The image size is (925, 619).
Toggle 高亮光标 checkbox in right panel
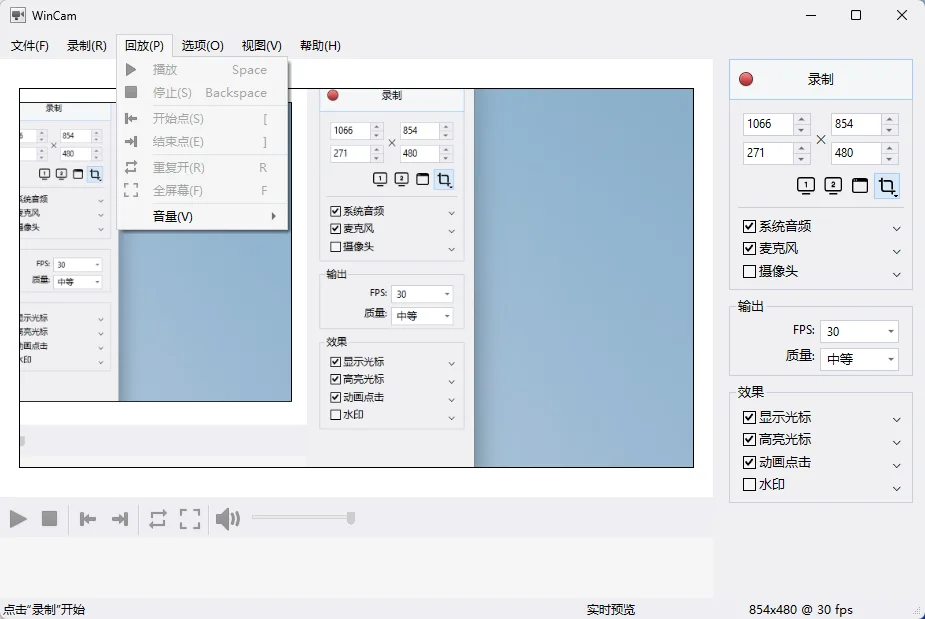coord(749,440)
